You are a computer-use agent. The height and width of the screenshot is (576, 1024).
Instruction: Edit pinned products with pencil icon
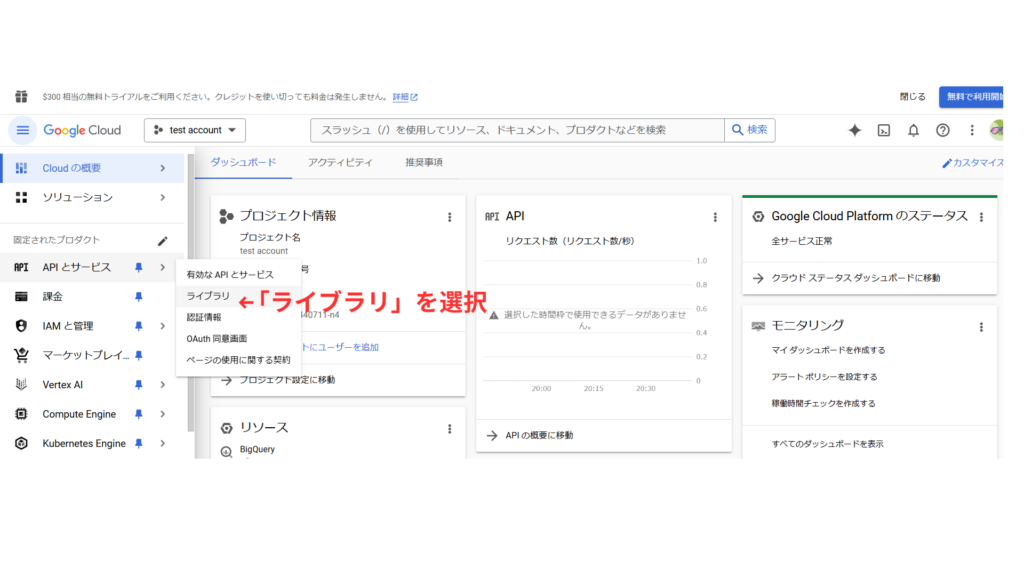click(x=163, y=240)
